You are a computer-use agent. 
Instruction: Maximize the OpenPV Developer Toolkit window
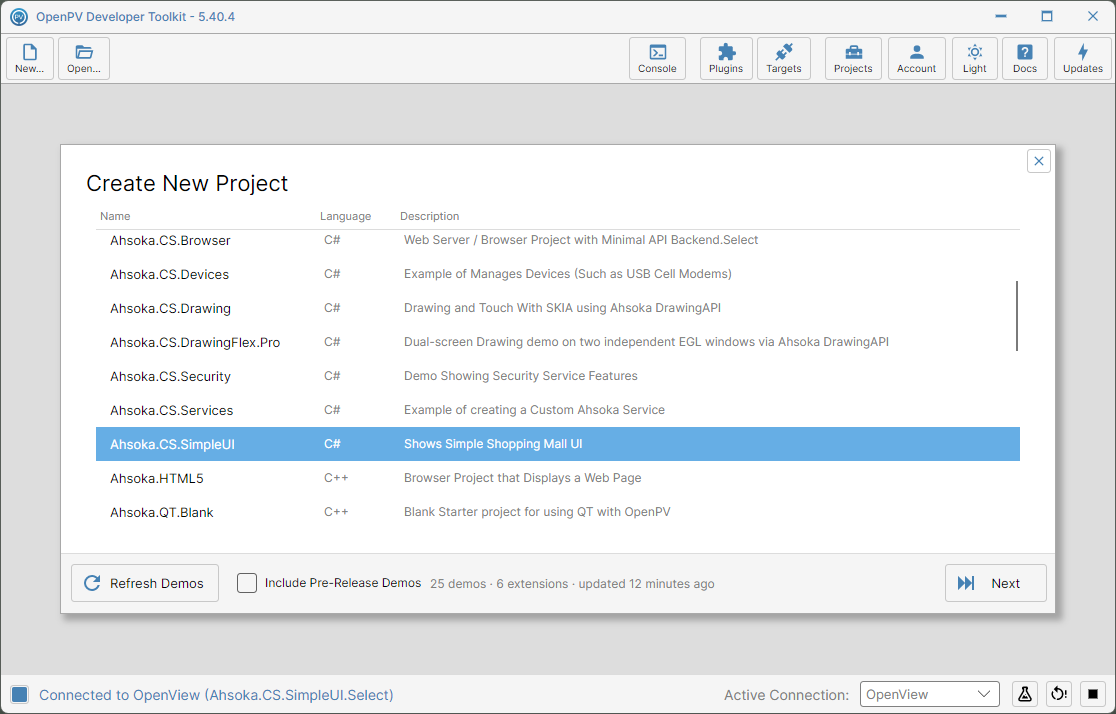(x=1046, y=16)
